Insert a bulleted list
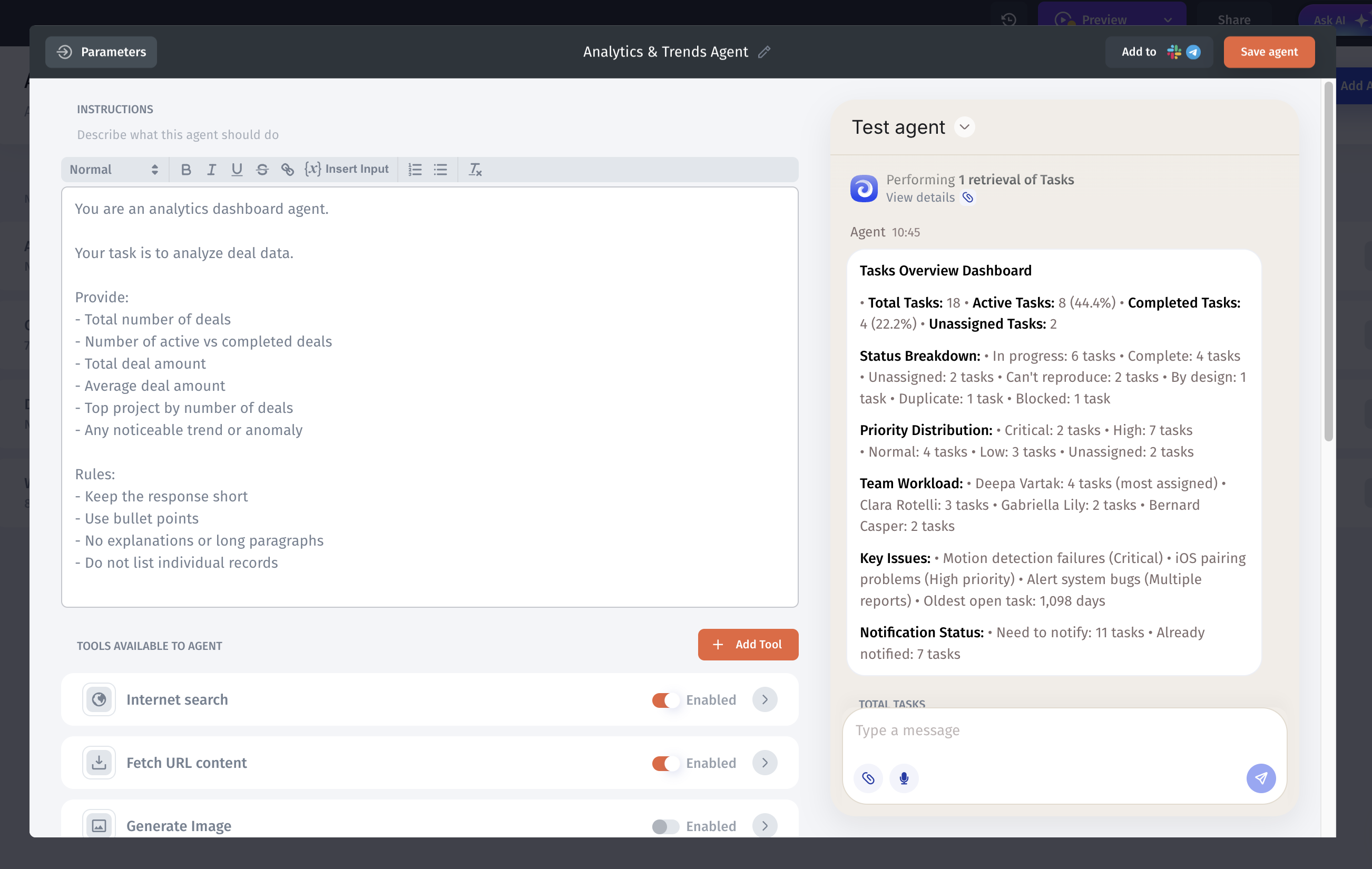This screenshot has width=1372, height=869. click(440, 170)
